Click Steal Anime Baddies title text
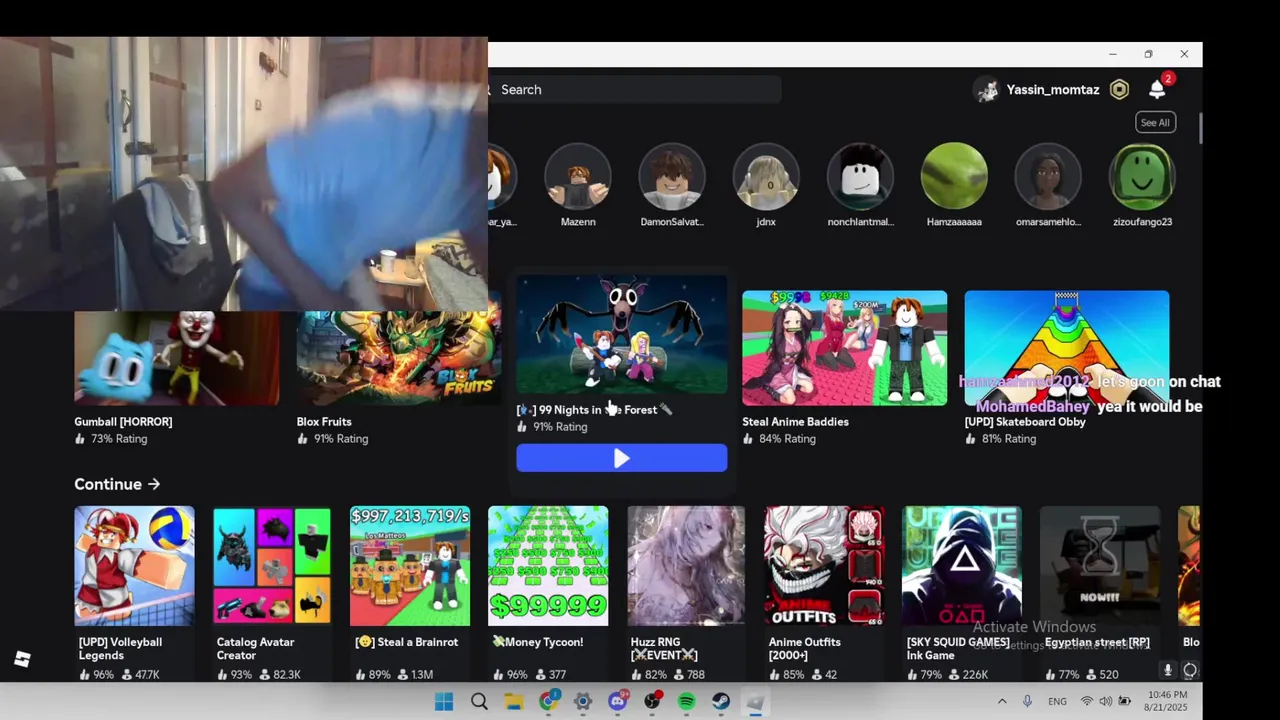This screenshot has width=1280, height=720. point(795,422)
